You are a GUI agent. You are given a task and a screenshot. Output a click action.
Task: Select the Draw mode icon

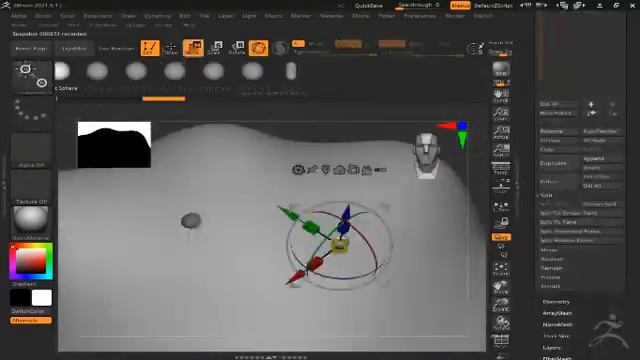pyautogui.click(x=171, y=48)
